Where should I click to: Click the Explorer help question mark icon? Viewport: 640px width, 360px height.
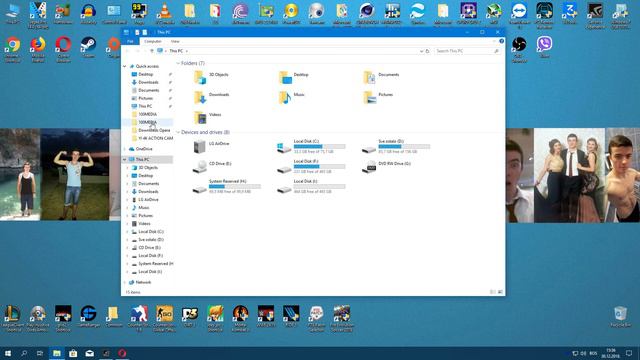[x=501, y=41]
